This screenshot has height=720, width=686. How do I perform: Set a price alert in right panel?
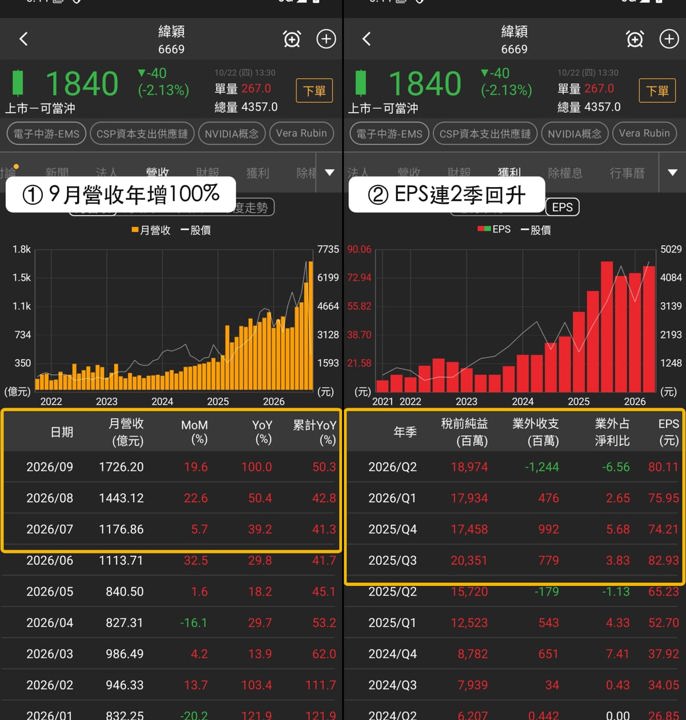click(x=635, y=39)
